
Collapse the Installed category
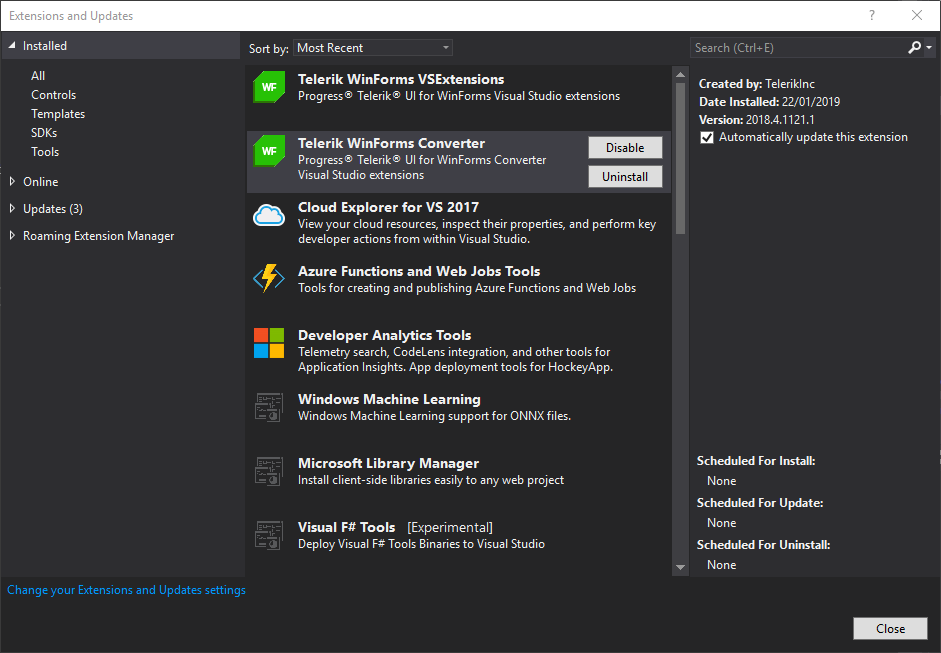tap(12, 46)
